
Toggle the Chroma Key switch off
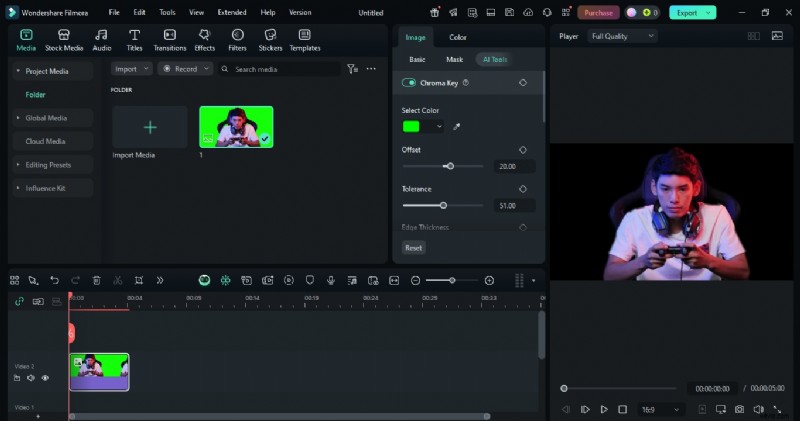click(409, 83)
